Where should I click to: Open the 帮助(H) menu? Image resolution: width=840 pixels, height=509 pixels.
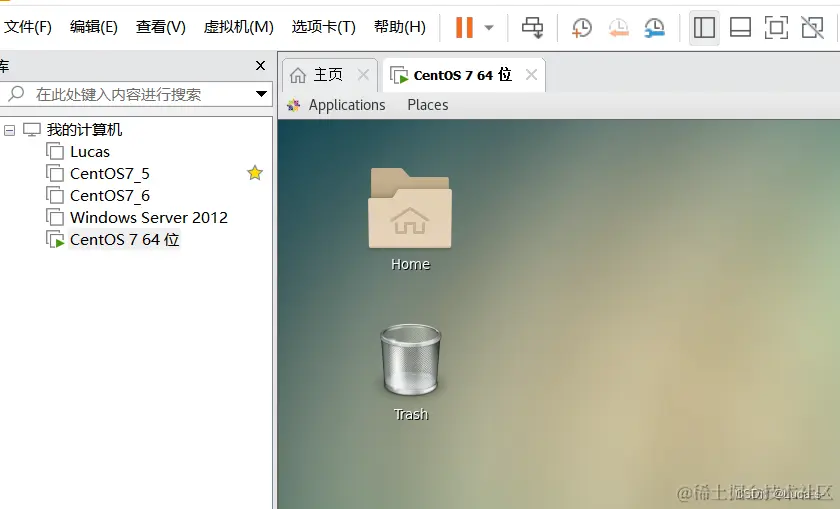click(400, 27)
